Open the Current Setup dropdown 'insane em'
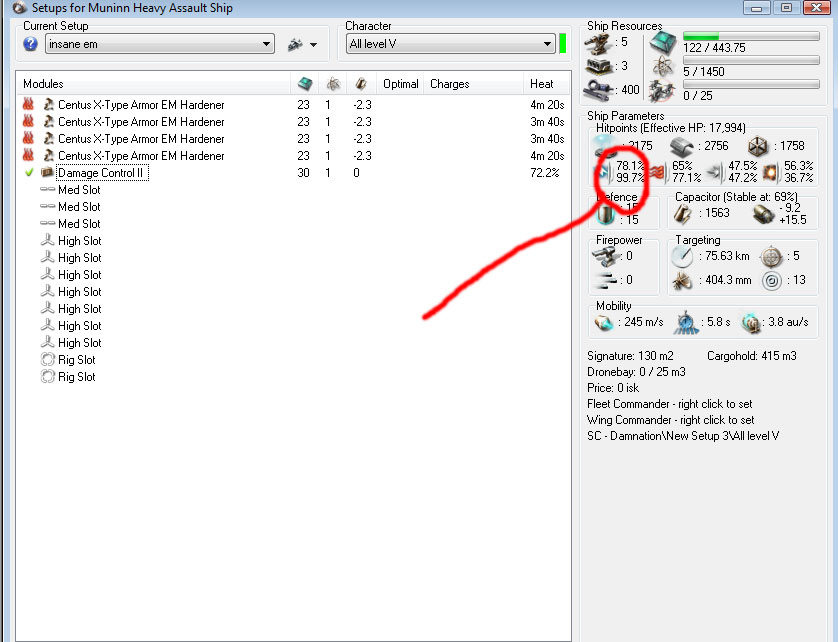Image resolution: width=838 pixels, height=642 pixels. click(160, 44)
